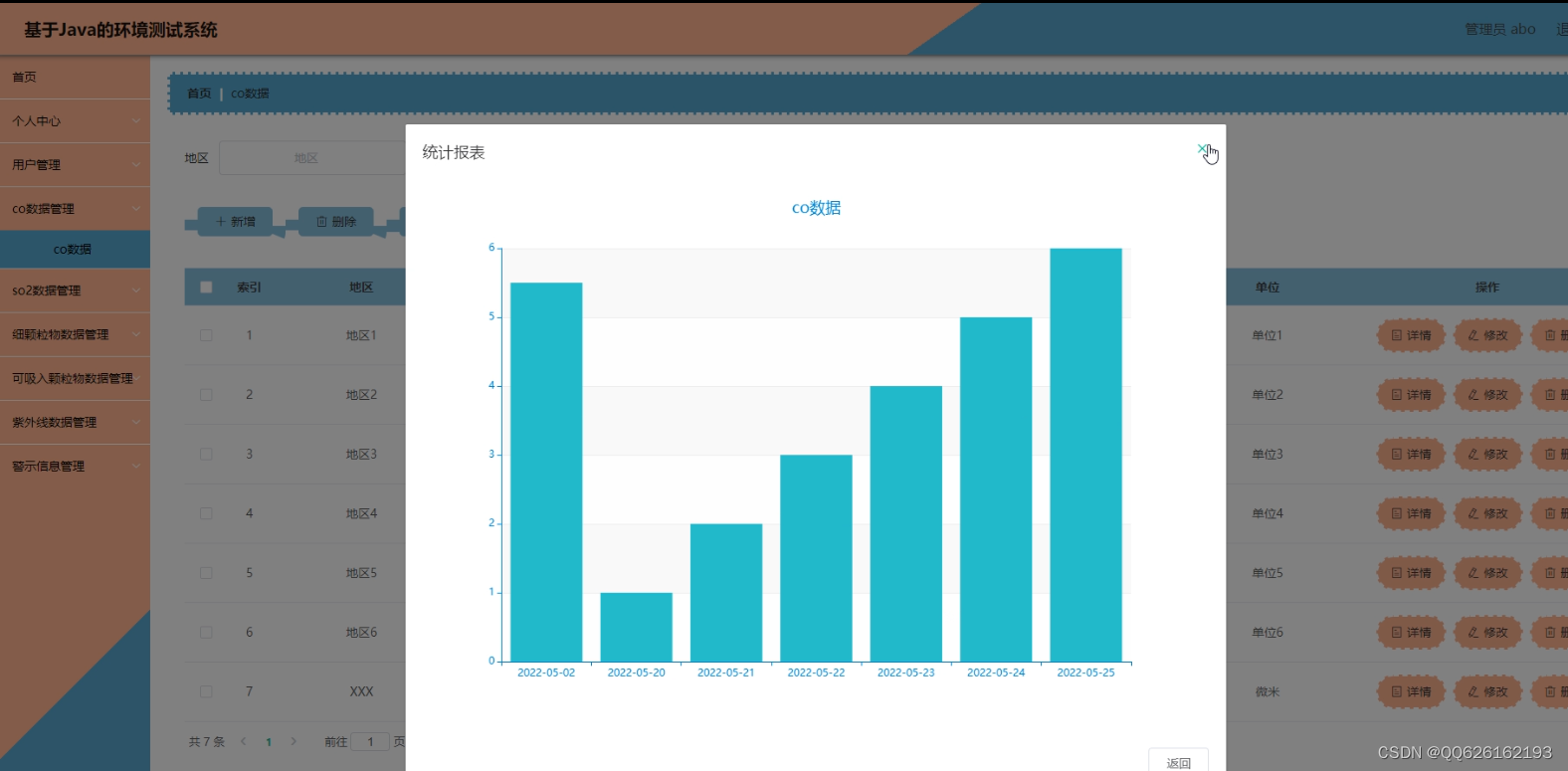Open 详情 for the 单位5 row
Image resolution: width=1568 pixels, height=771 pixels.
point(1411,573)
